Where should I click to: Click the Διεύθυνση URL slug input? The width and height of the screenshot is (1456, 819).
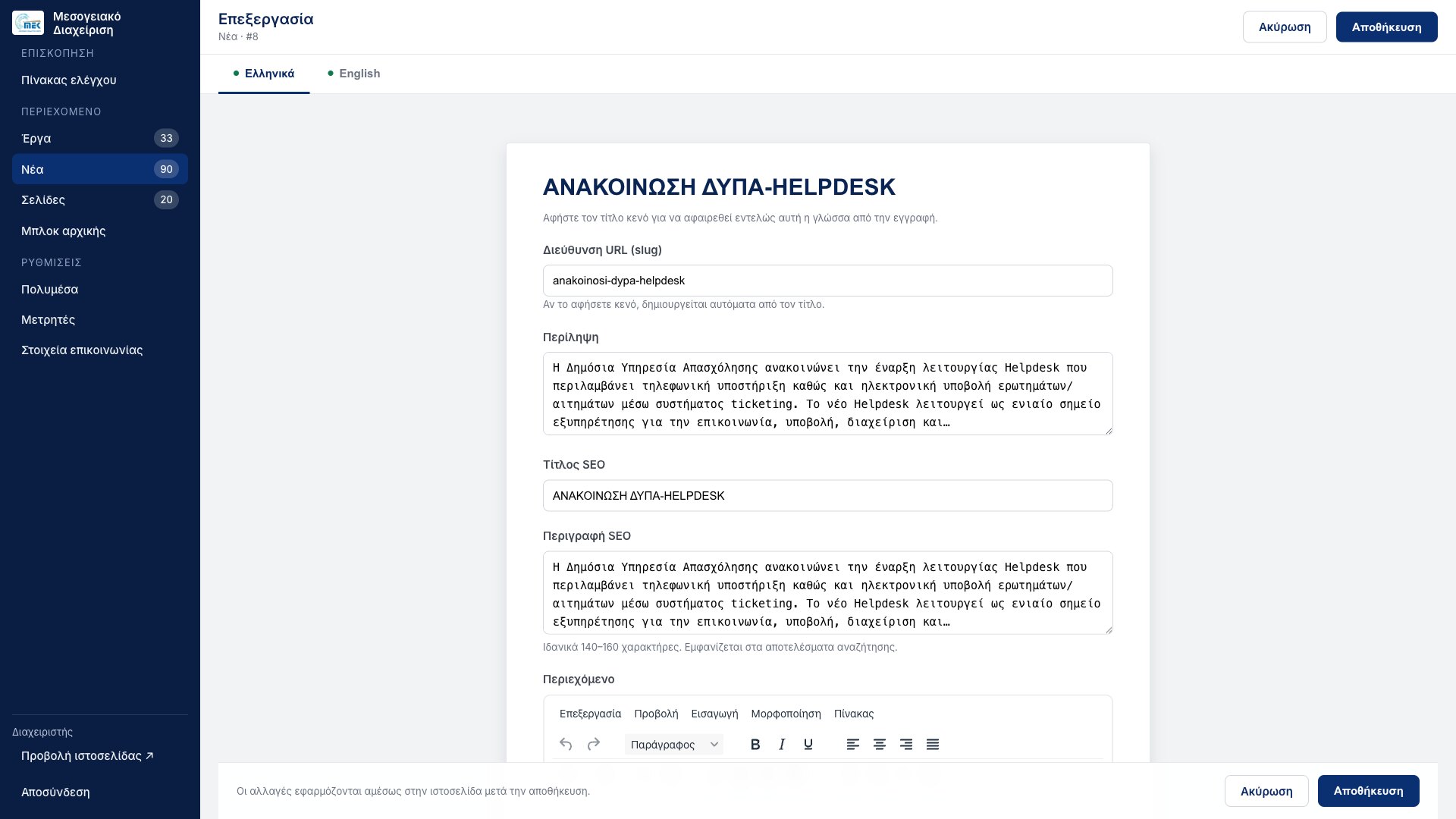828,281
